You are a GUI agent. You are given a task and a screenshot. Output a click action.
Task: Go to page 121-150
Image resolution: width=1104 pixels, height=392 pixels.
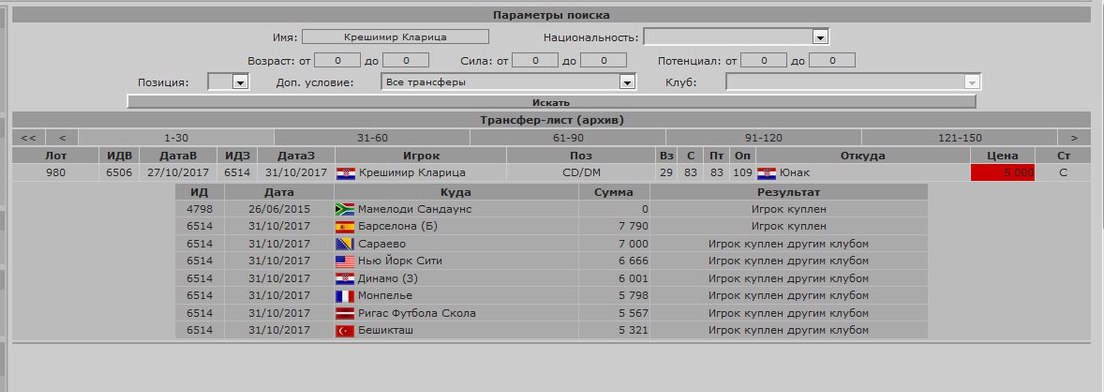[x=960, y=138]
